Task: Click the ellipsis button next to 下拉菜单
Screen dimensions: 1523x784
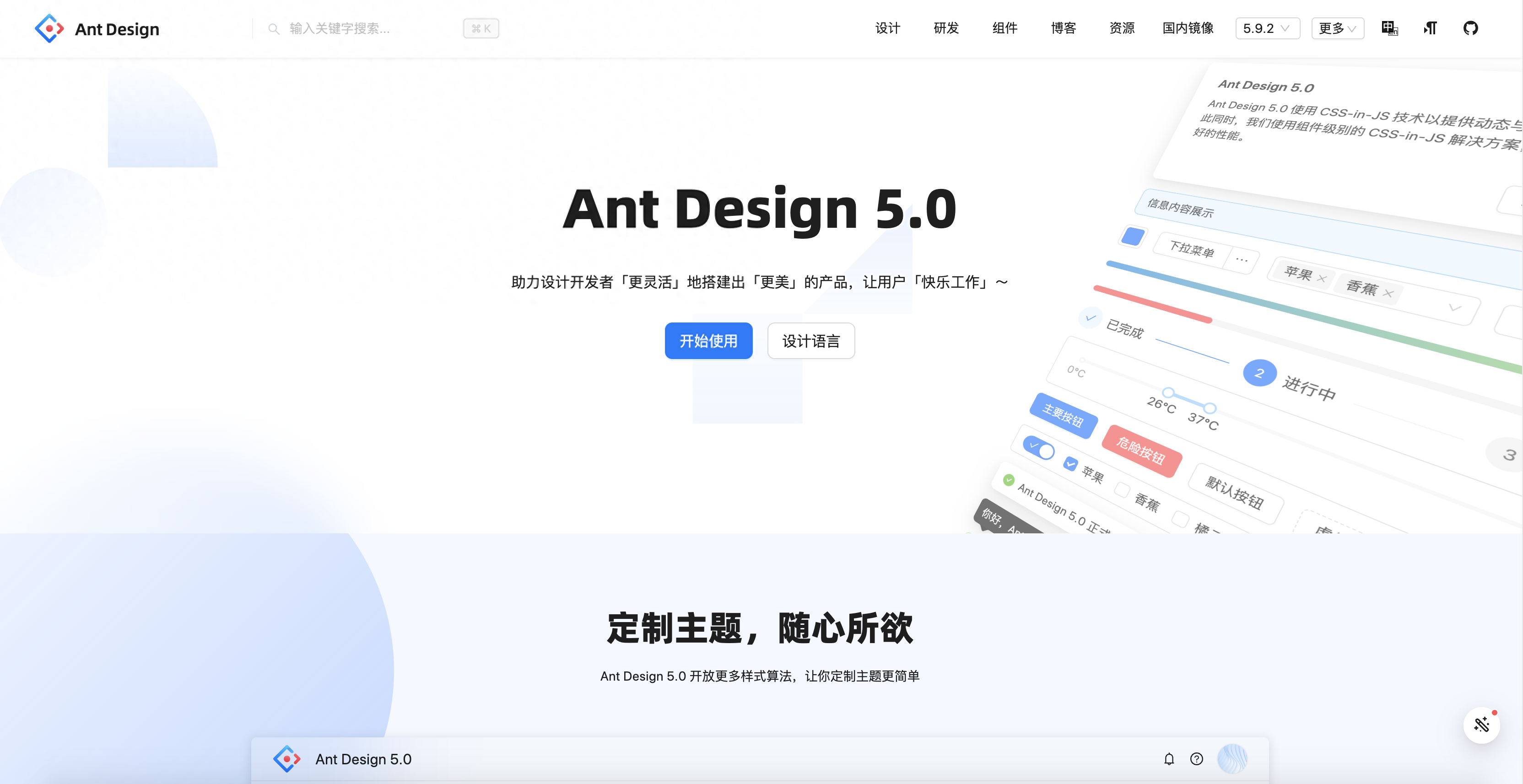Action: coord(1242,260)
